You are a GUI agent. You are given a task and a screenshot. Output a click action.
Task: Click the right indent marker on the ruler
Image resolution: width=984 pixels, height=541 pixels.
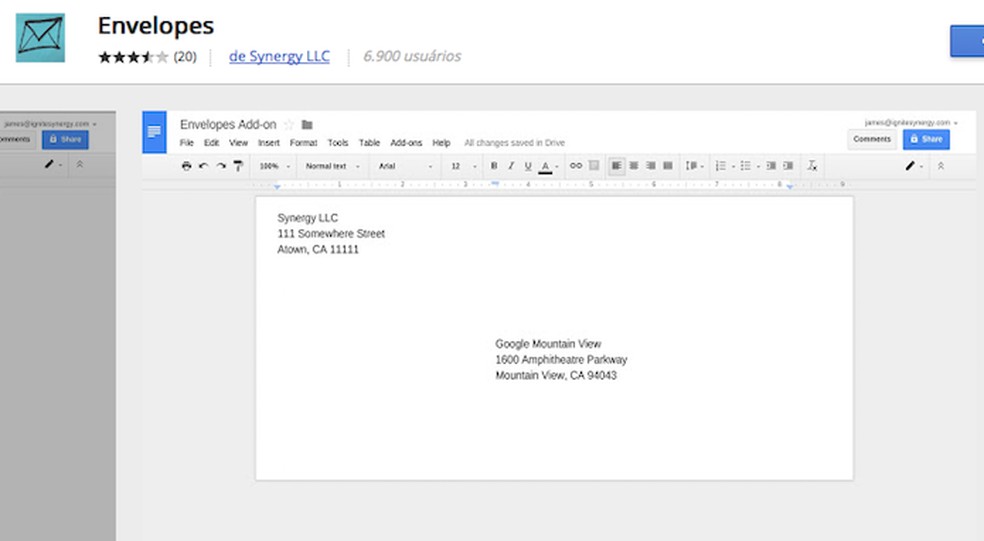click(x=789, y=186)
